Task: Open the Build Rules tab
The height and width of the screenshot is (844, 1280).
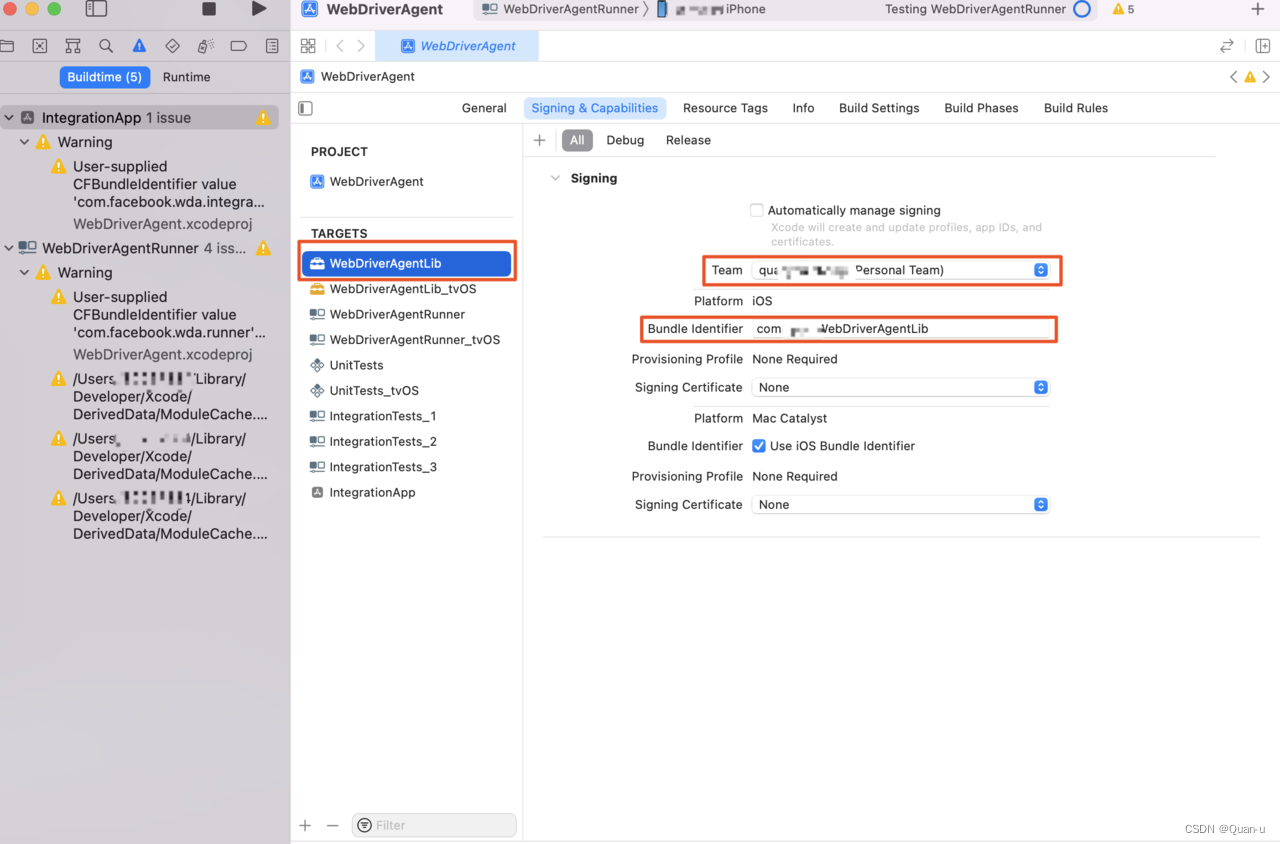Action: pyautogui.click(x=1076, y=108)
